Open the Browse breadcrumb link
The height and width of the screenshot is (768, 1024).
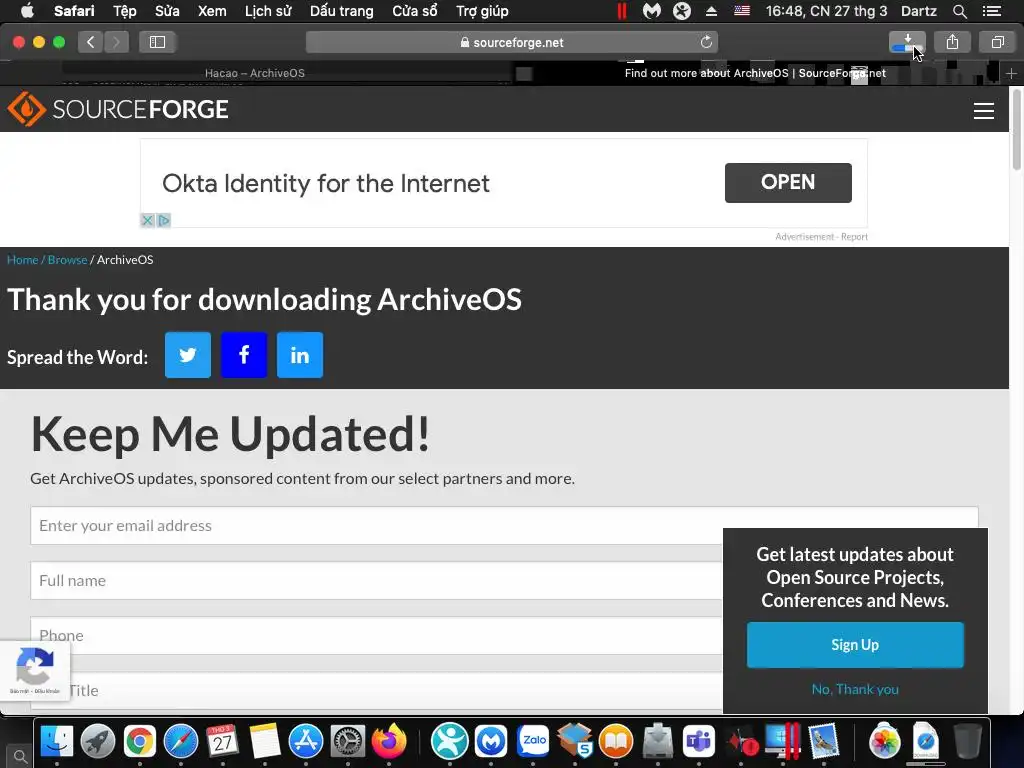67,259
